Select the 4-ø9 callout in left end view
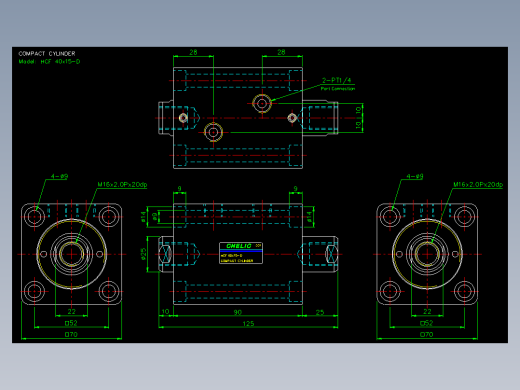Viewport: 520px width, 390px height. point(59,176)
